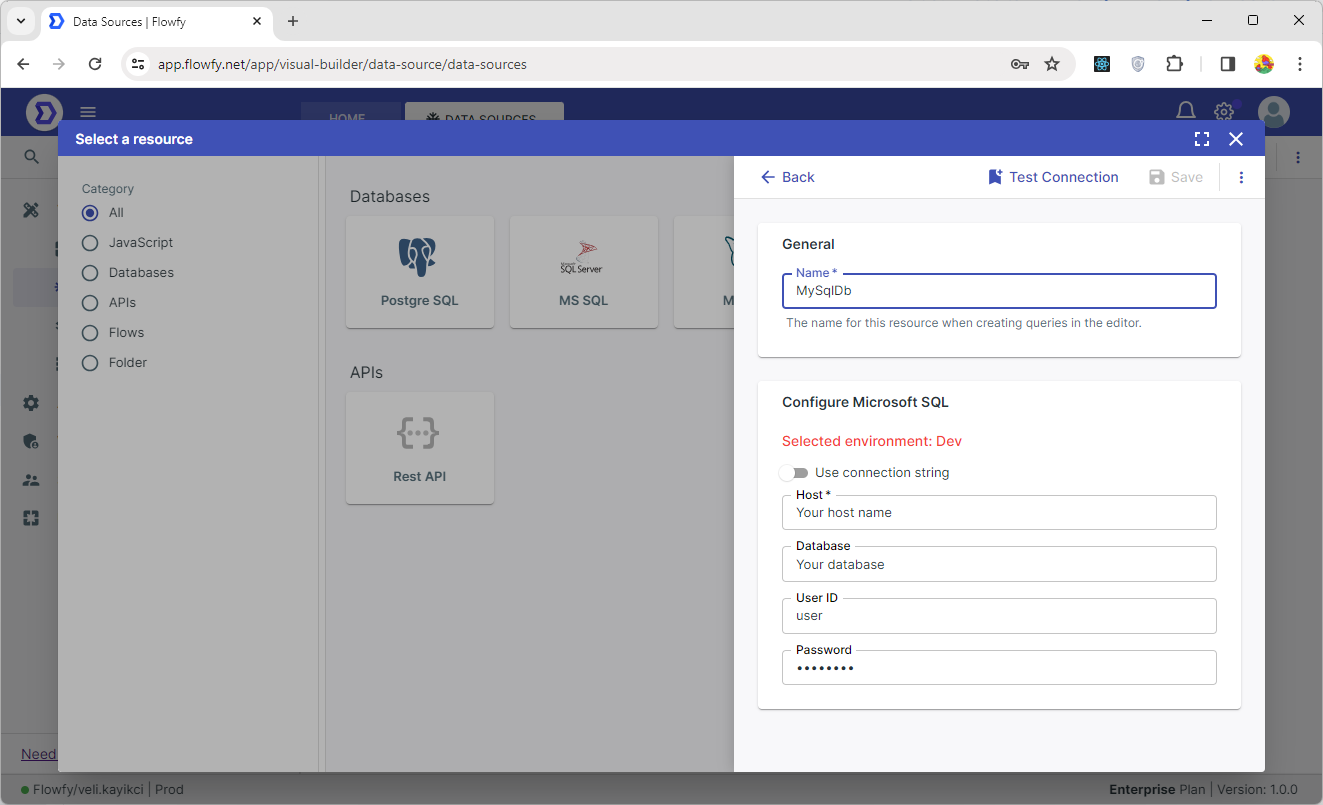Click the Test Connection button
Viewport: 1323px width, 805px height.
(x=1053, y=177)
